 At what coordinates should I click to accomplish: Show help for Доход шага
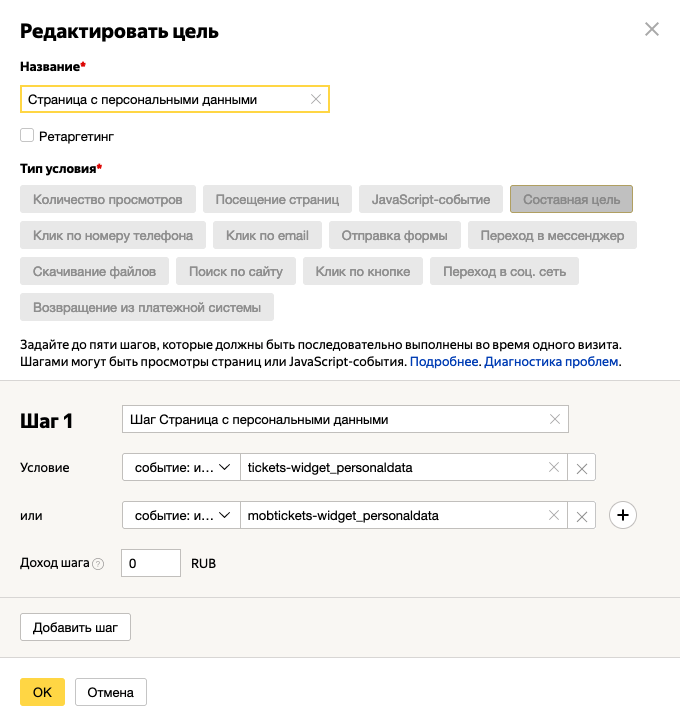click(x=98, y=564)
